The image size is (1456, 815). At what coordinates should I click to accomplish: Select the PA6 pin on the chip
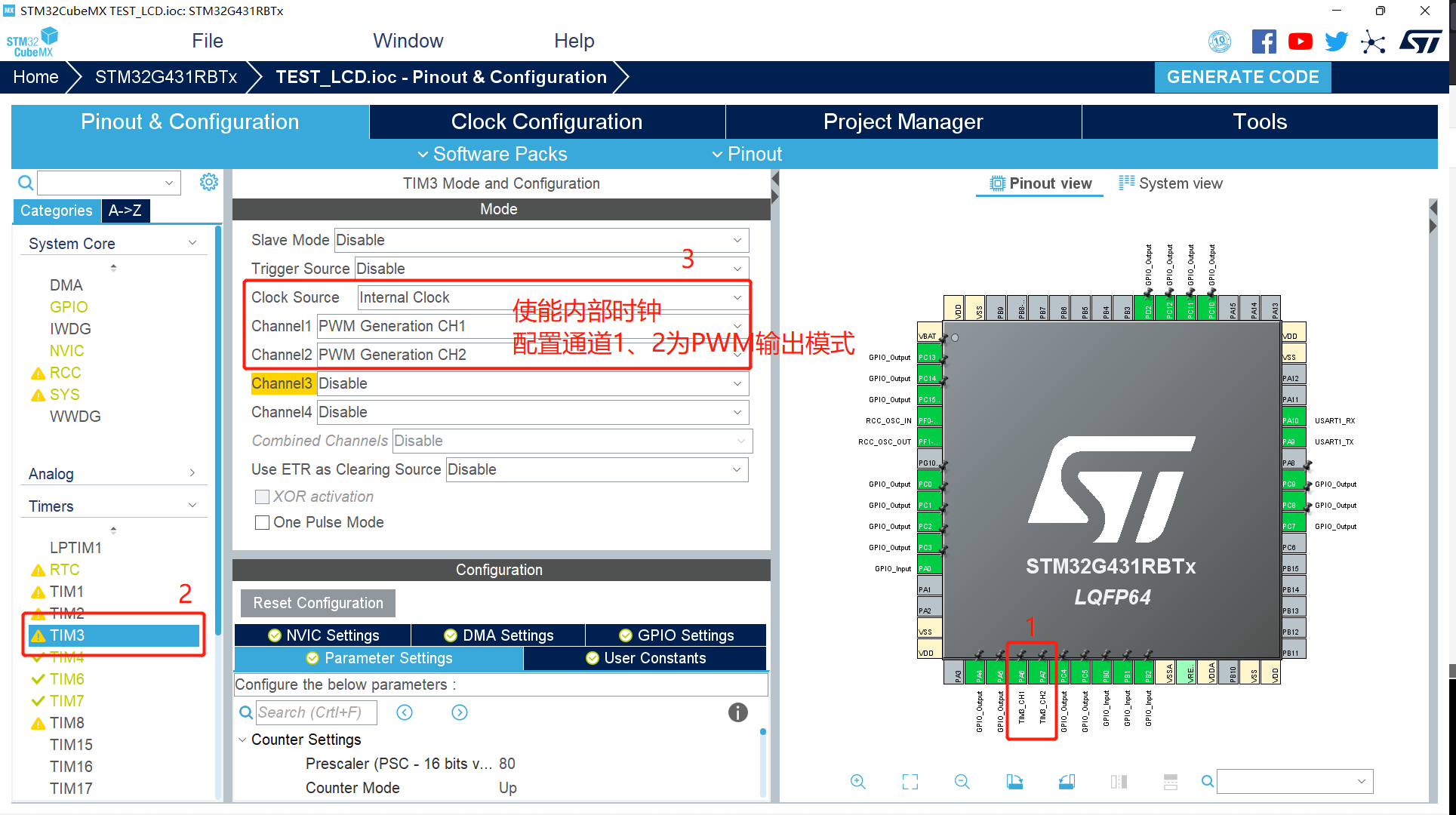pyautogui.click(x=1021, y=672)
